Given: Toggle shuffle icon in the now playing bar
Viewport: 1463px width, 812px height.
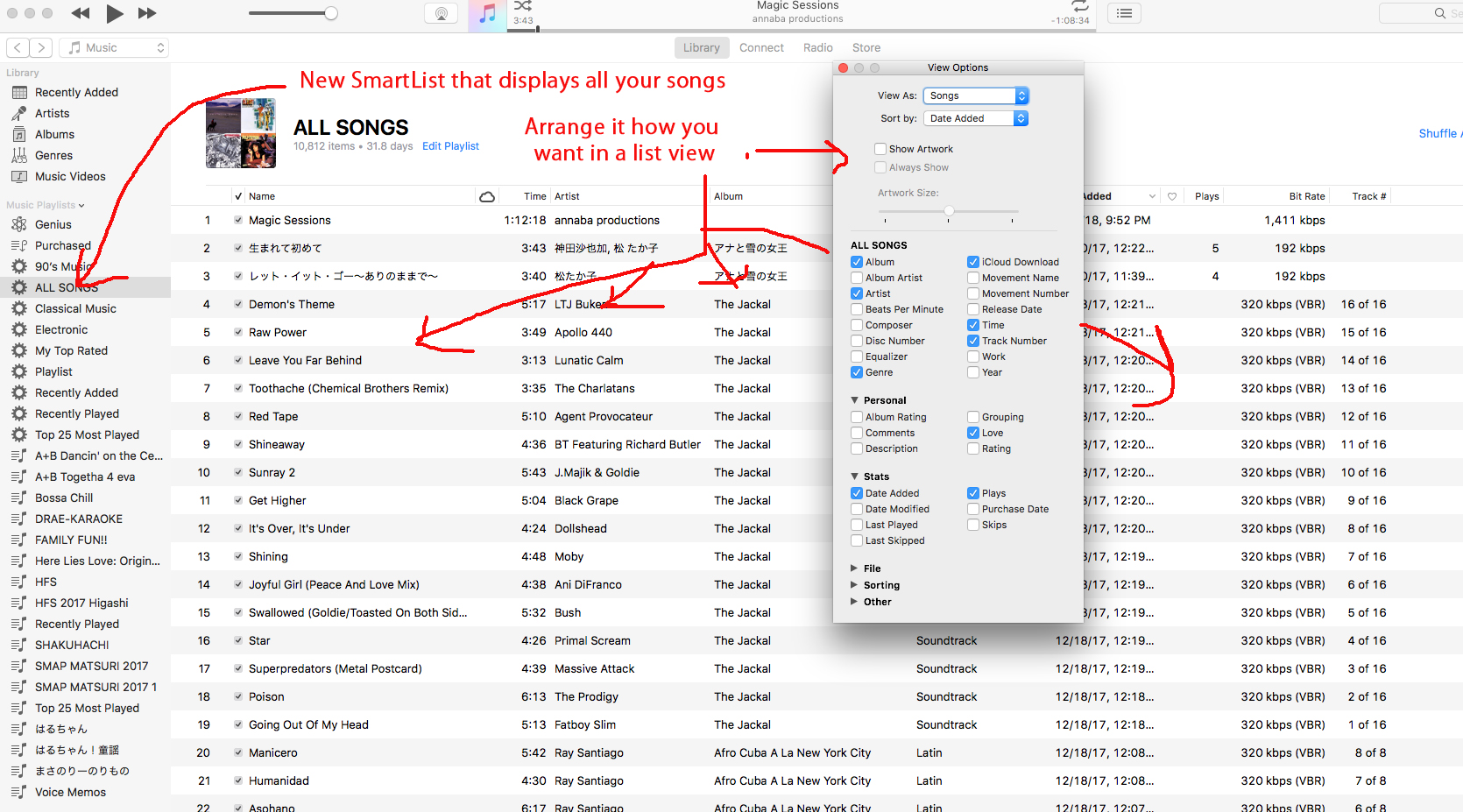Looking at the screenshot, I should pyautogui.click(x=523, y=6).
